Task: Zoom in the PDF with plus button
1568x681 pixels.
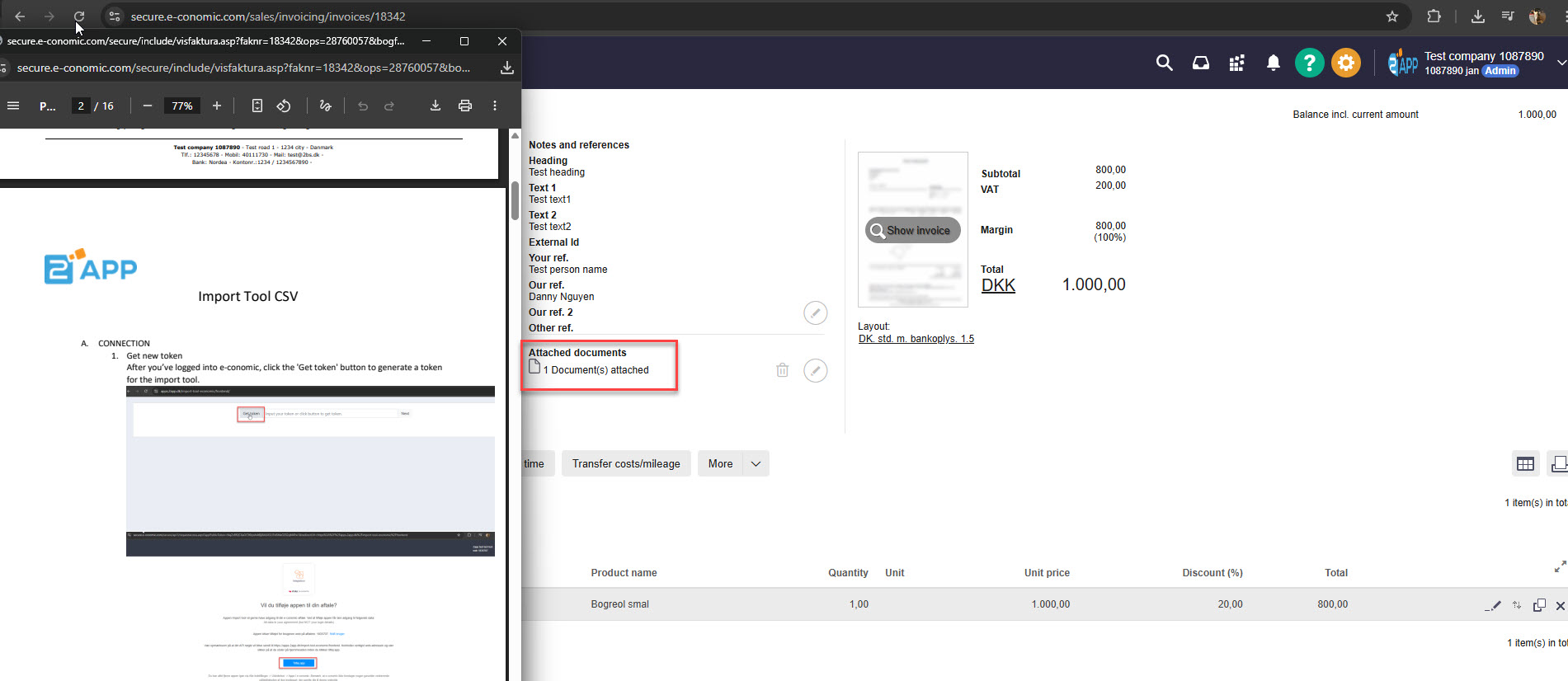Action: pyautogui.click(x=217, y=106)
